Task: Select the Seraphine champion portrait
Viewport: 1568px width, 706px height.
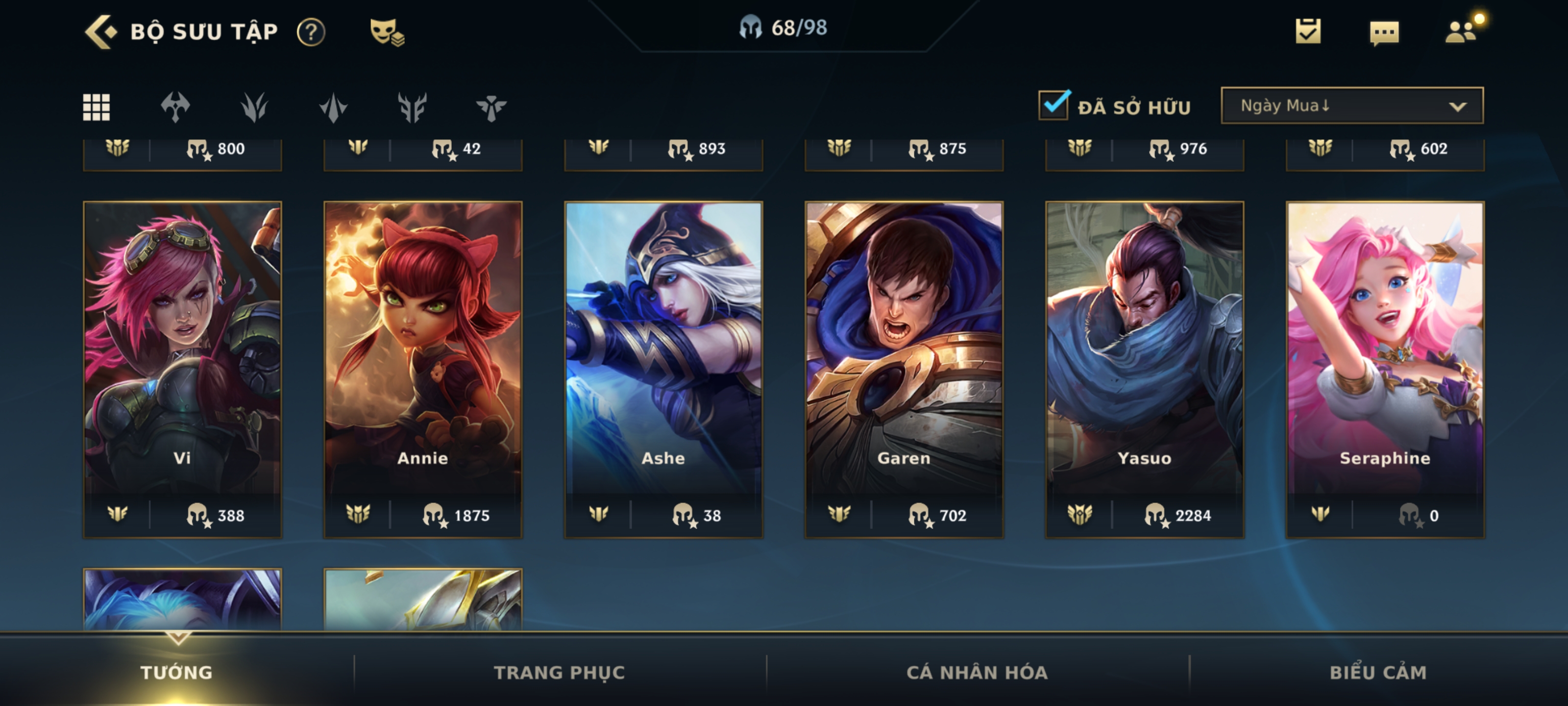Action: coord(1385,347)
